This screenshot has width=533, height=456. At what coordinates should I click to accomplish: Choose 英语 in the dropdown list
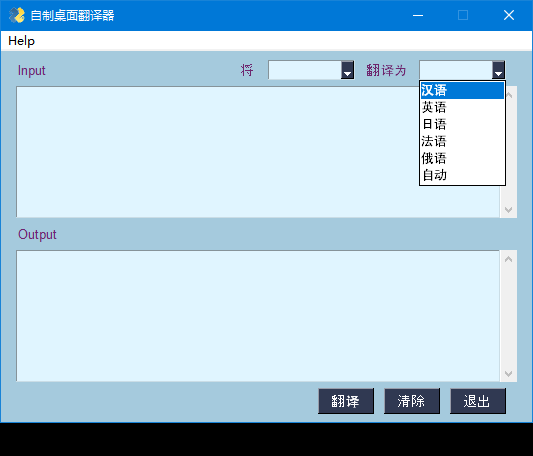462,107
